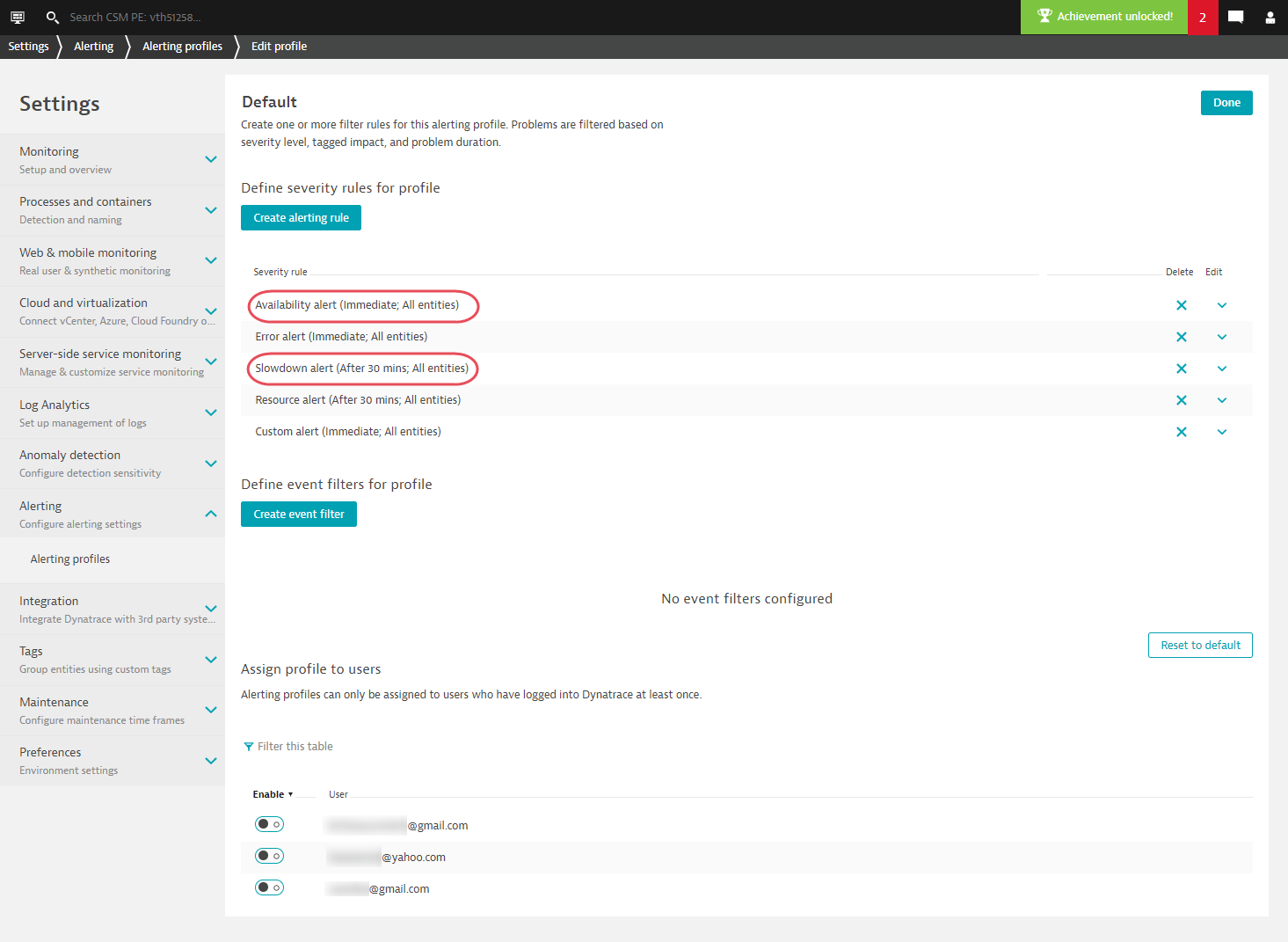This screenshot has width=1288, height=942.
Task: Expand Cloud and virtualization section
Action: (211, 311)
